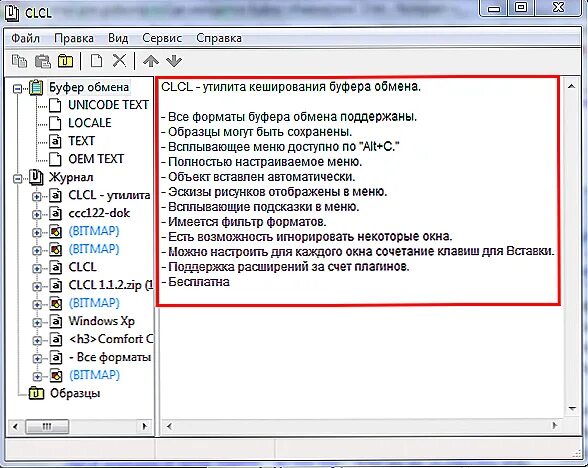Select the UNICODE TEXT format
This screenshot has width=588, height=468.
108,105
